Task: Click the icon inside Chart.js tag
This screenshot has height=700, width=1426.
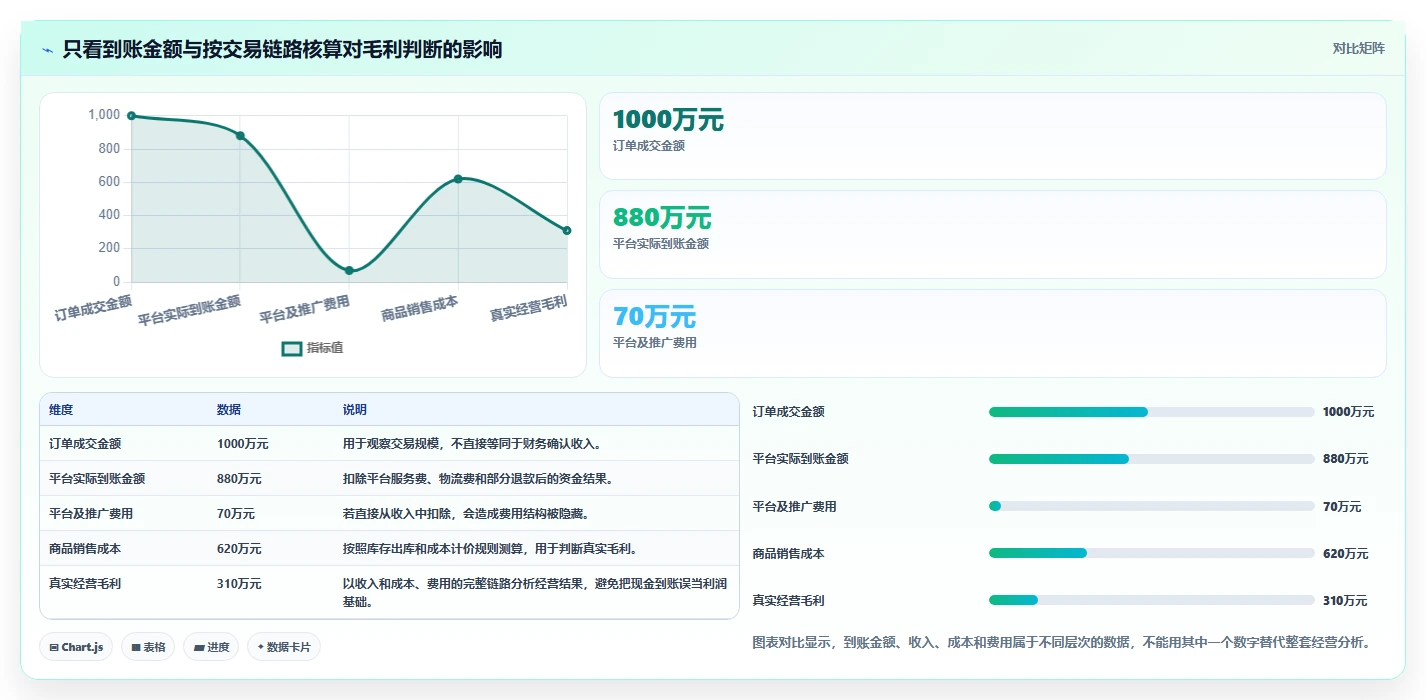Action: tap(54, 648)
